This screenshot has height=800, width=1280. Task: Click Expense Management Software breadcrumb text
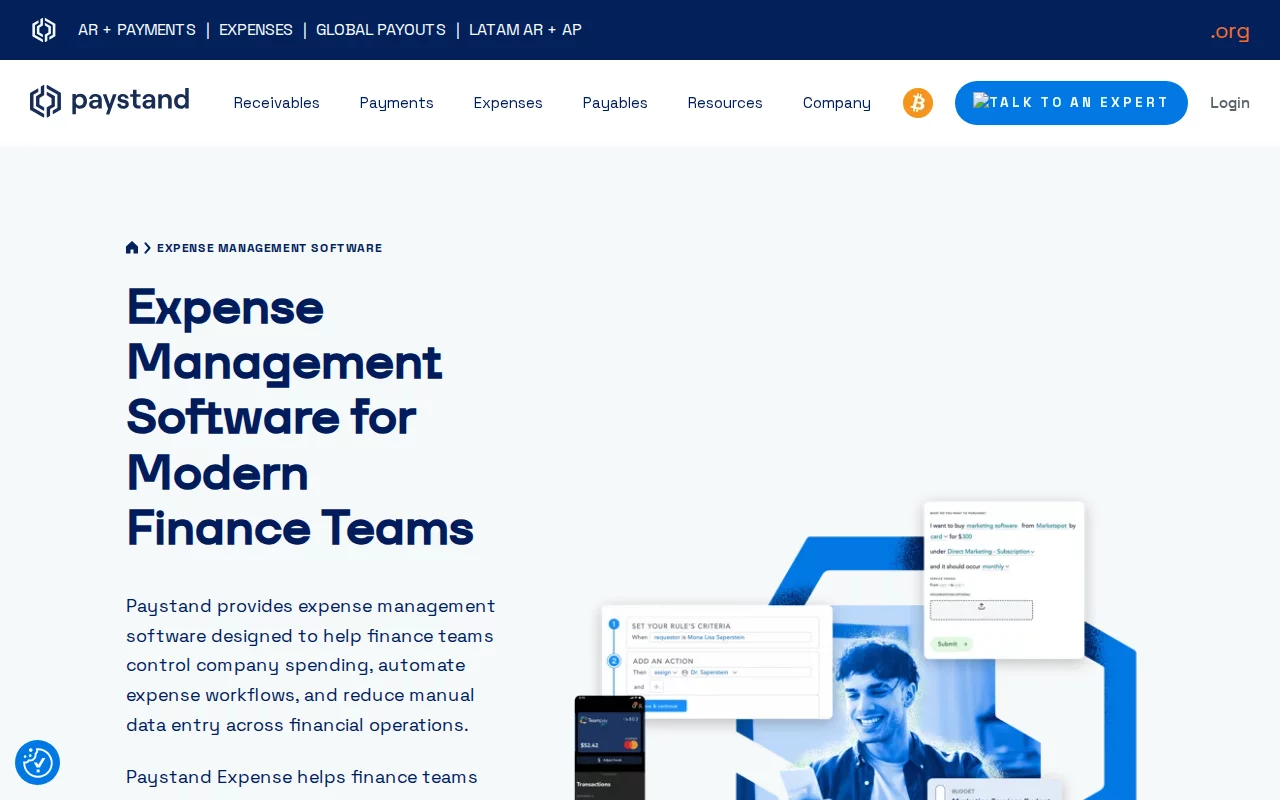point(269,248)
